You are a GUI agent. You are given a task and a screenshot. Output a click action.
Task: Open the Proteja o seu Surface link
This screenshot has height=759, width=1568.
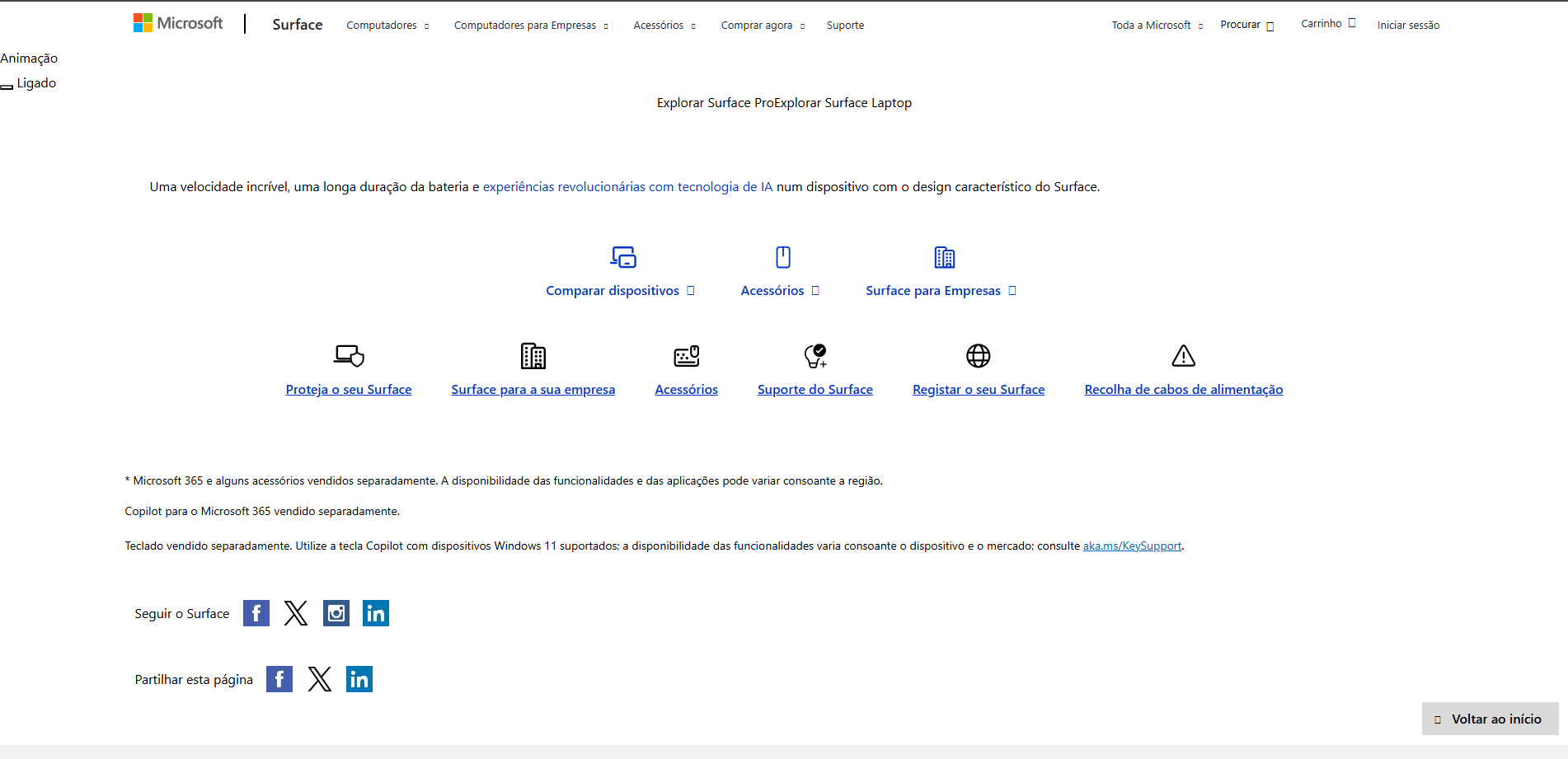tap(349, 390)
